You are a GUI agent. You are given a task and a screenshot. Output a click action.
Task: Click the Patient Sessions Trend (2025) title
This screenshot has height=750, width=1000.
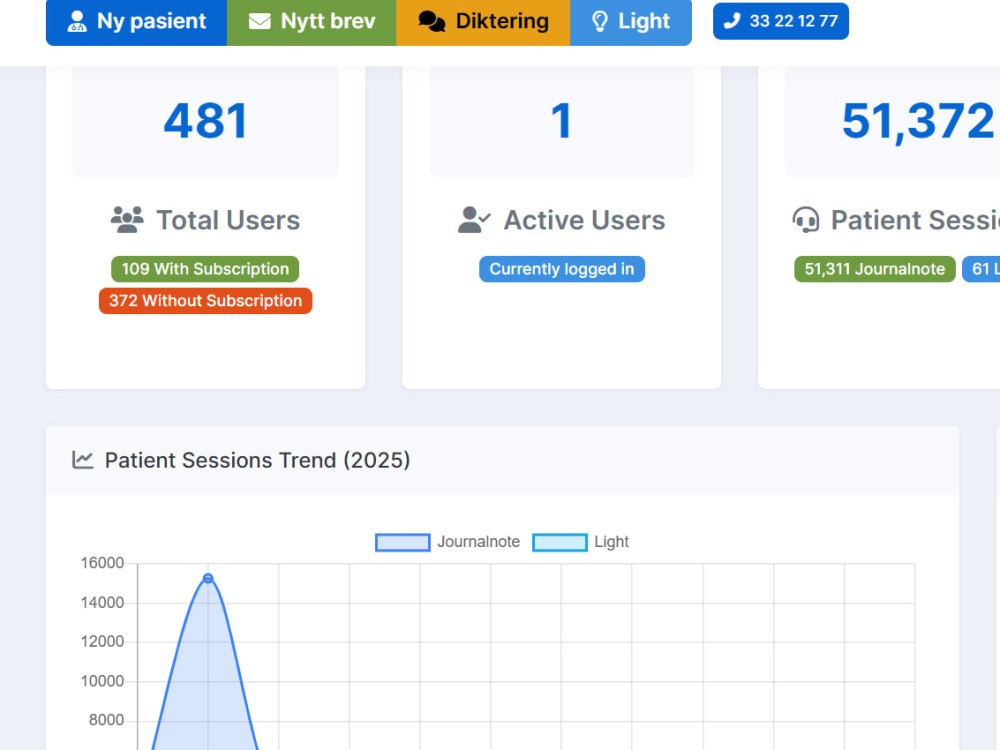pyautogui.click(x=257, y=460)
